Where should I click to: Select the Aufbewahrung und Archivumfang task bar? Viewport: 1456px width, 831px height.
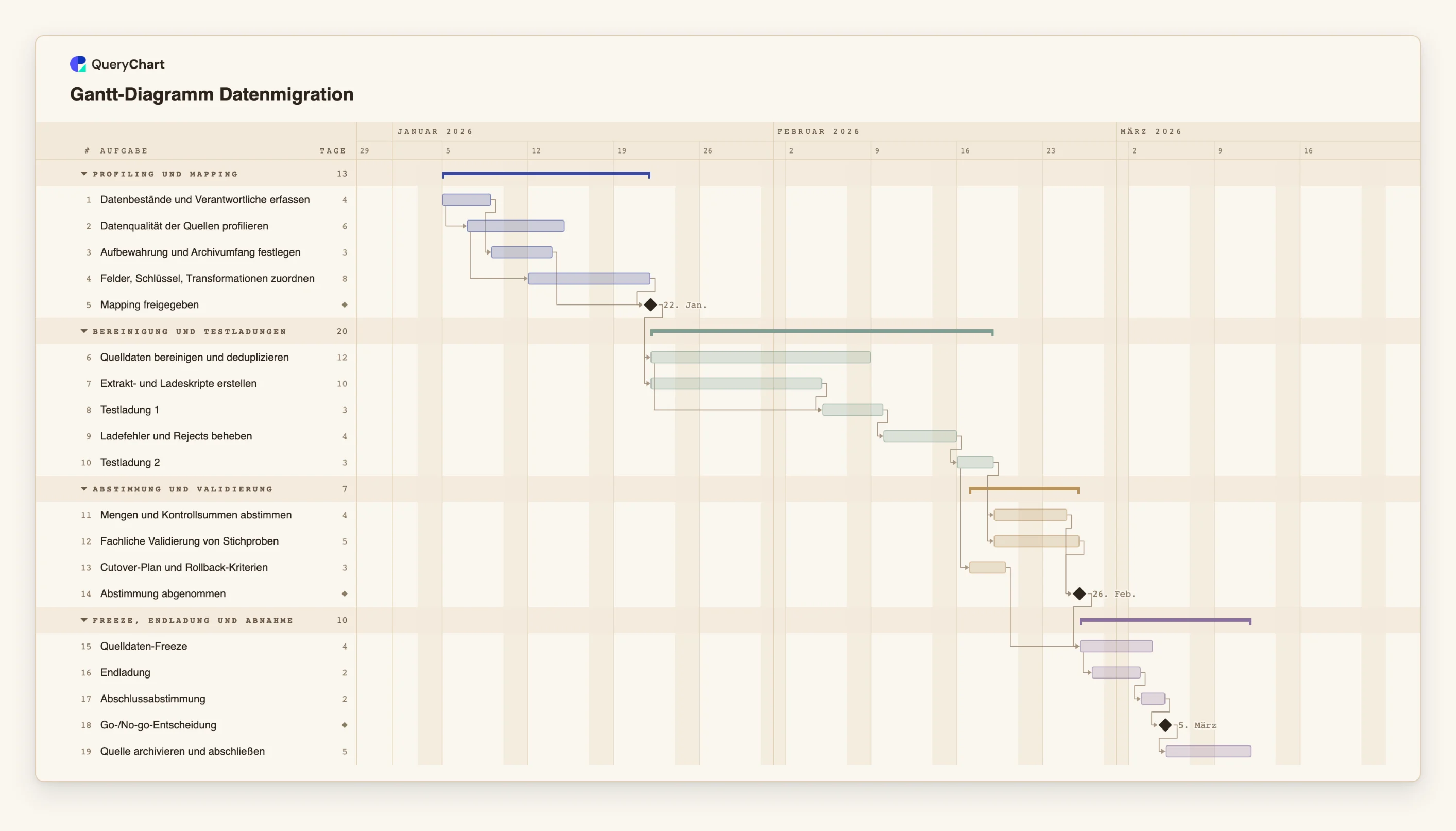coord(521,252)
